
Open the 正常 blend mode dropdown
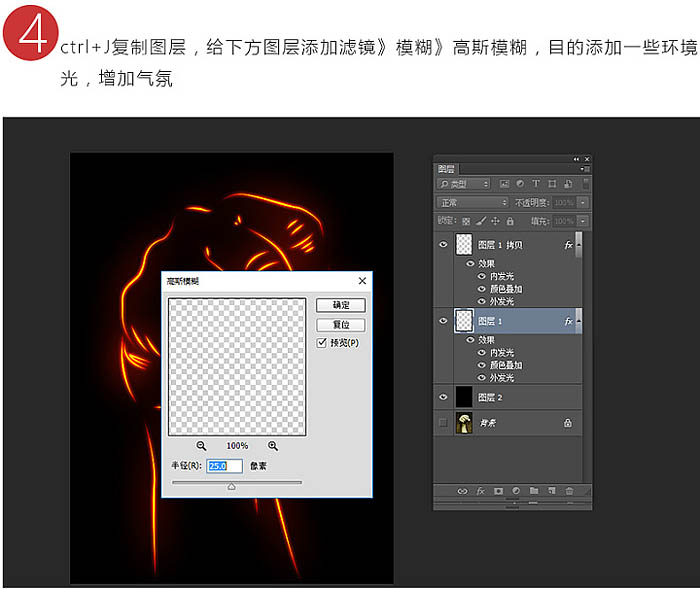coord(472,202)
